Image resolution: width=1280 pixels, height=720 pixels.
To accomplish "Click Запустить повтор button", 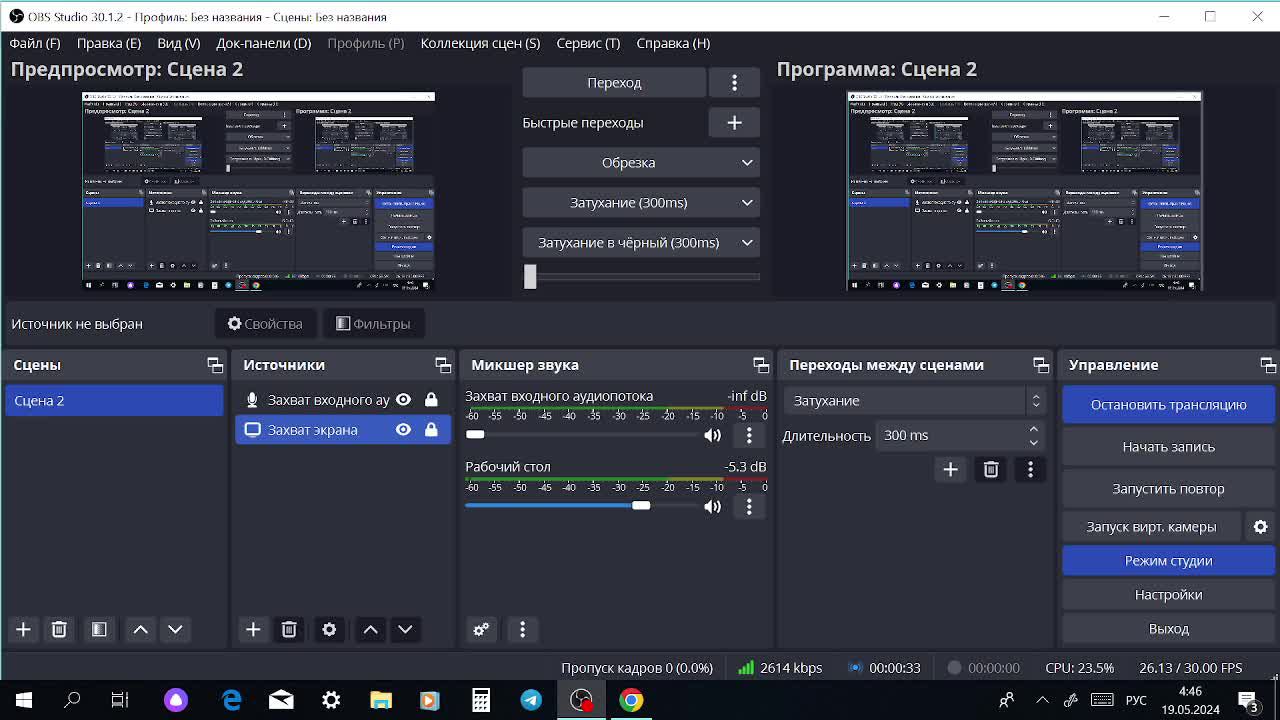I will click(1168, 489).
